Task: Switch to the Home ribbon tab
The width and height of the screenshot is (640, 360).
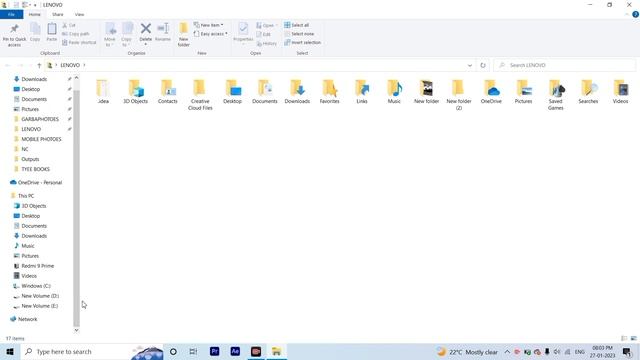Action: [x=35, y=15]
